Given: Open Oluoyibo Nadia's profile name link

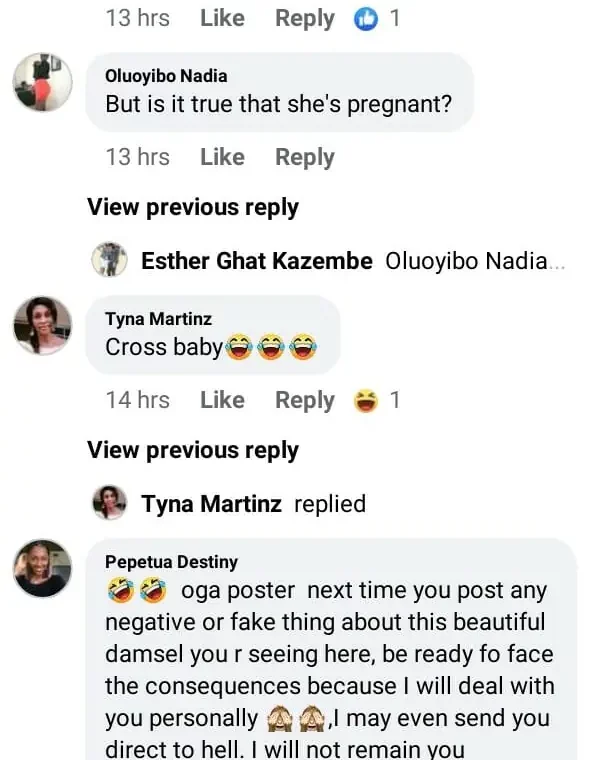Looking at the screenshot, I should pos(166,76).
